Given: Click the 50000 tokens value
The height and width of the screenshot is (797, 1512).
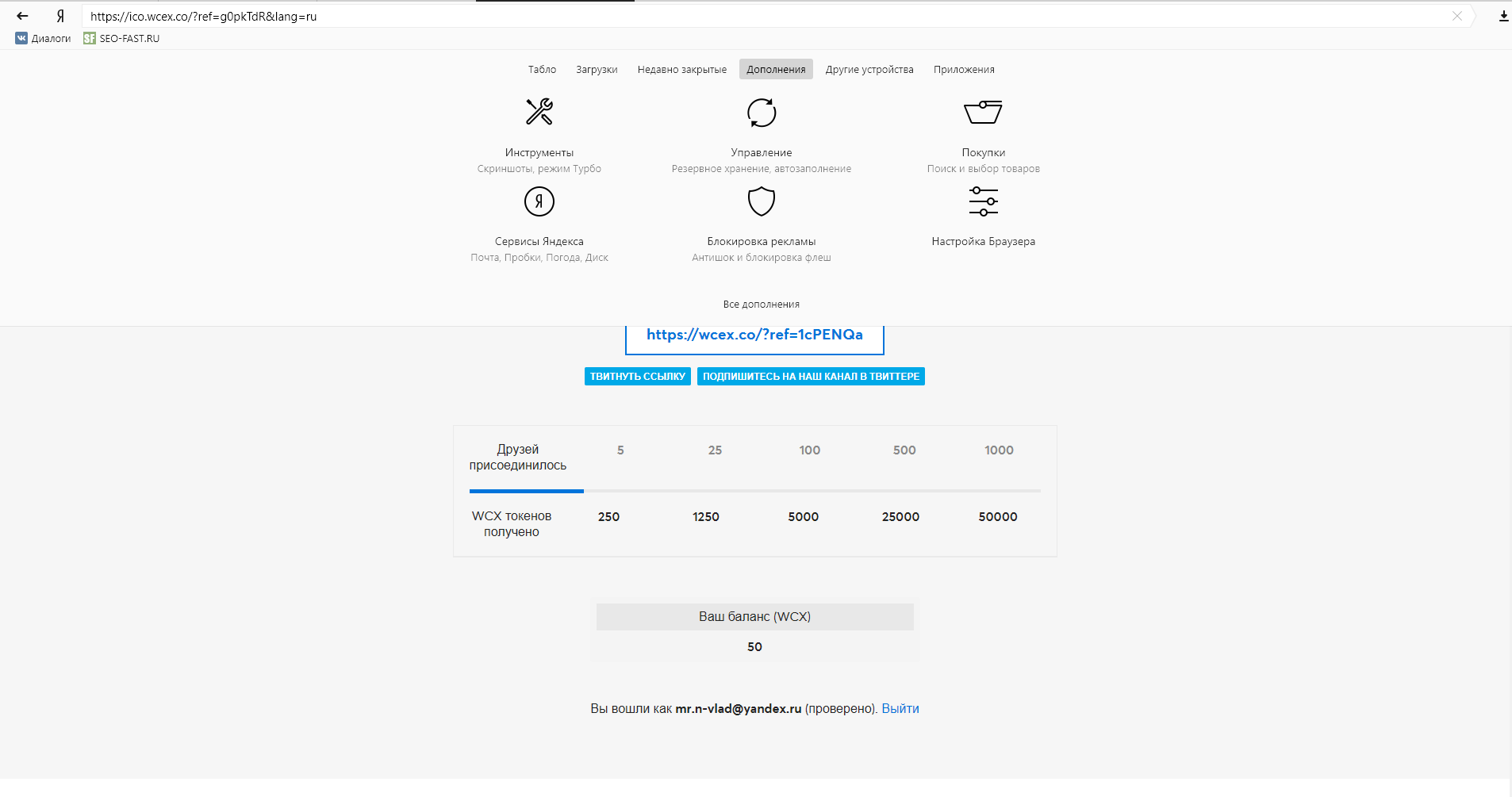Looking at the screenshot, I should pyautogui.click(x=998, y=517).
